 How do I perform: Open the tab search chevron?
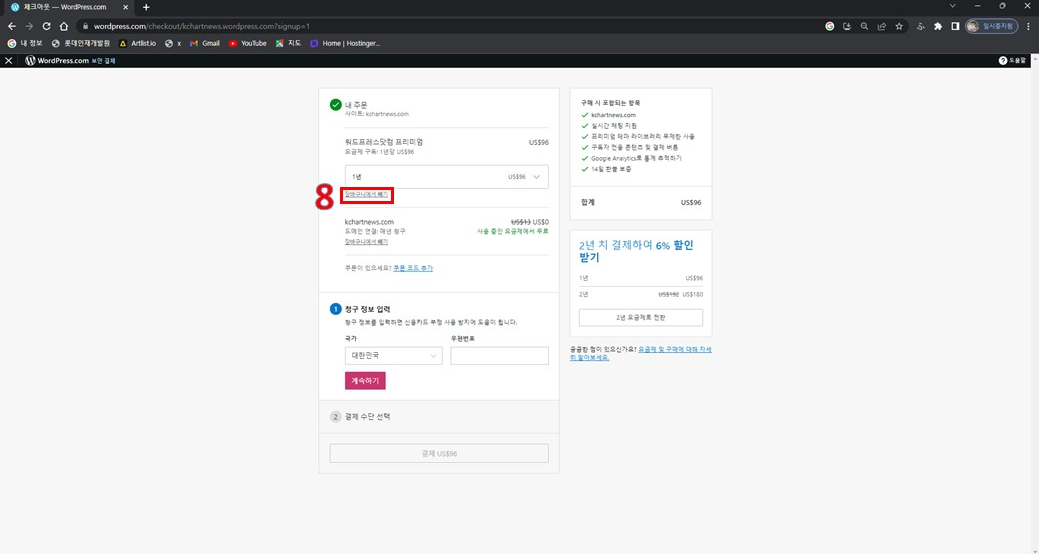[x=953, y=6]
